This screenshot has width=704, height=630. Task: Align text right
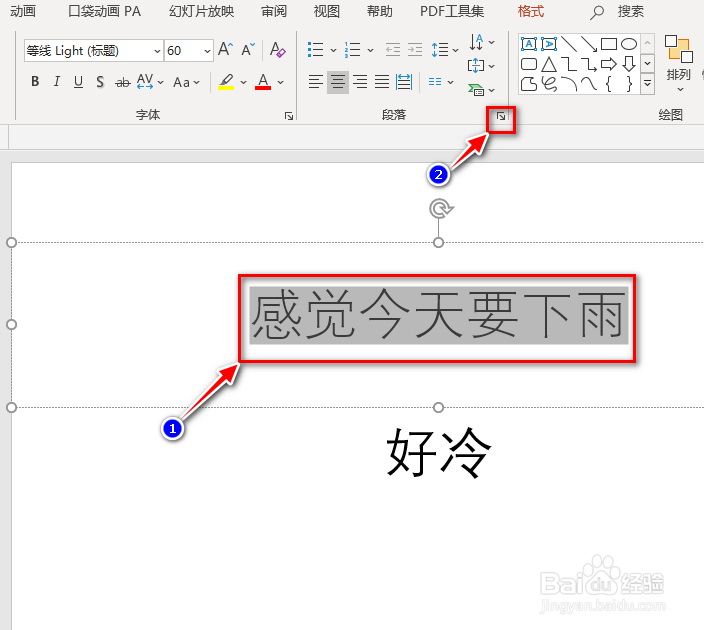(360, 82)
